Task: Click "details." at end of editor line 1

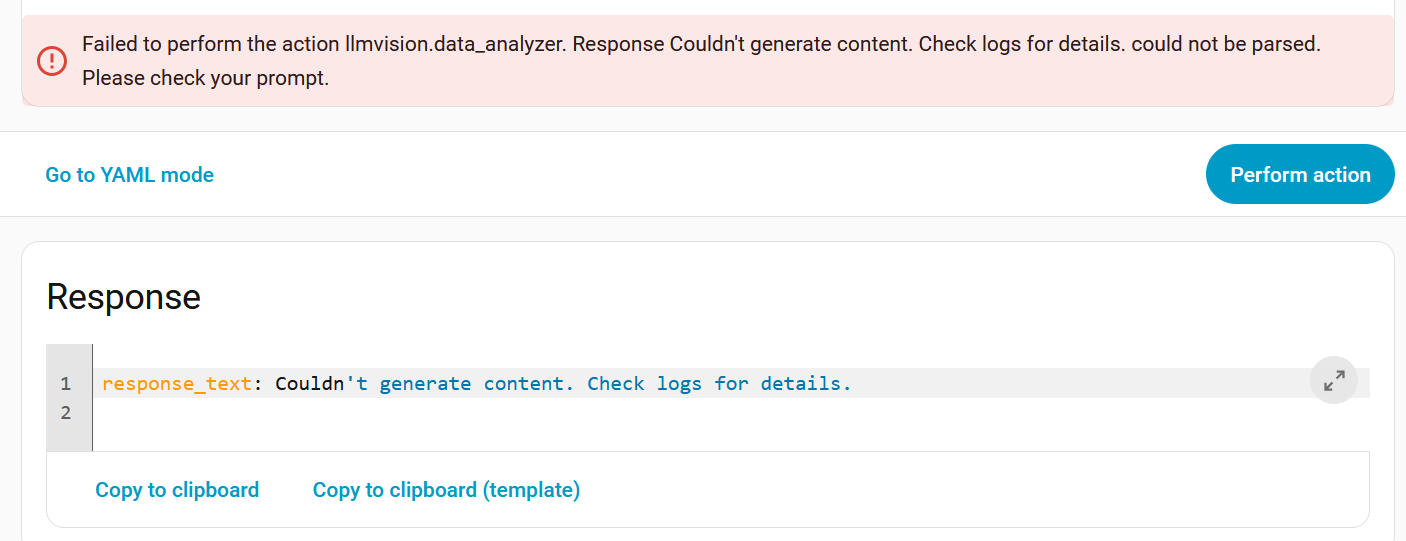Action: click(x=805, y=383)
